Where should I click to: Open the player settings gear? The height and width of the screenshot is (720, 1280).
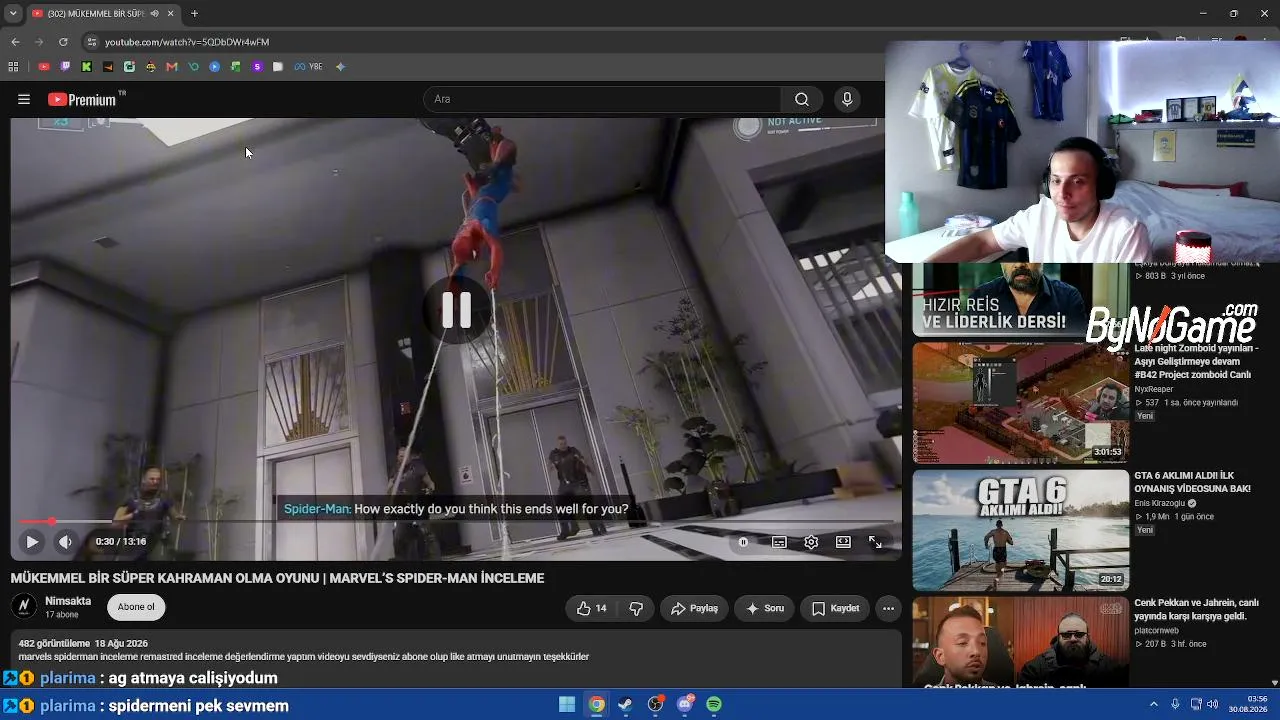click(811, 542)
